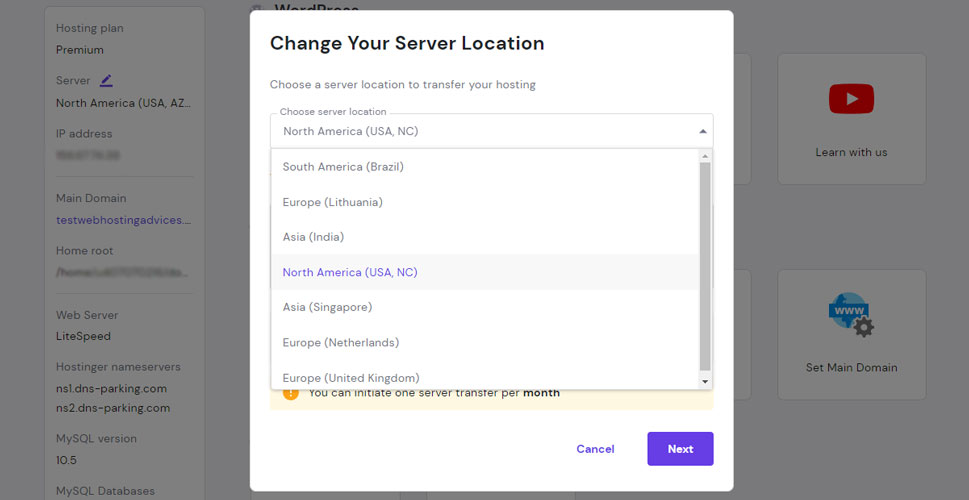Choose Europe (Lithuania) server location

tap(485, 202)
